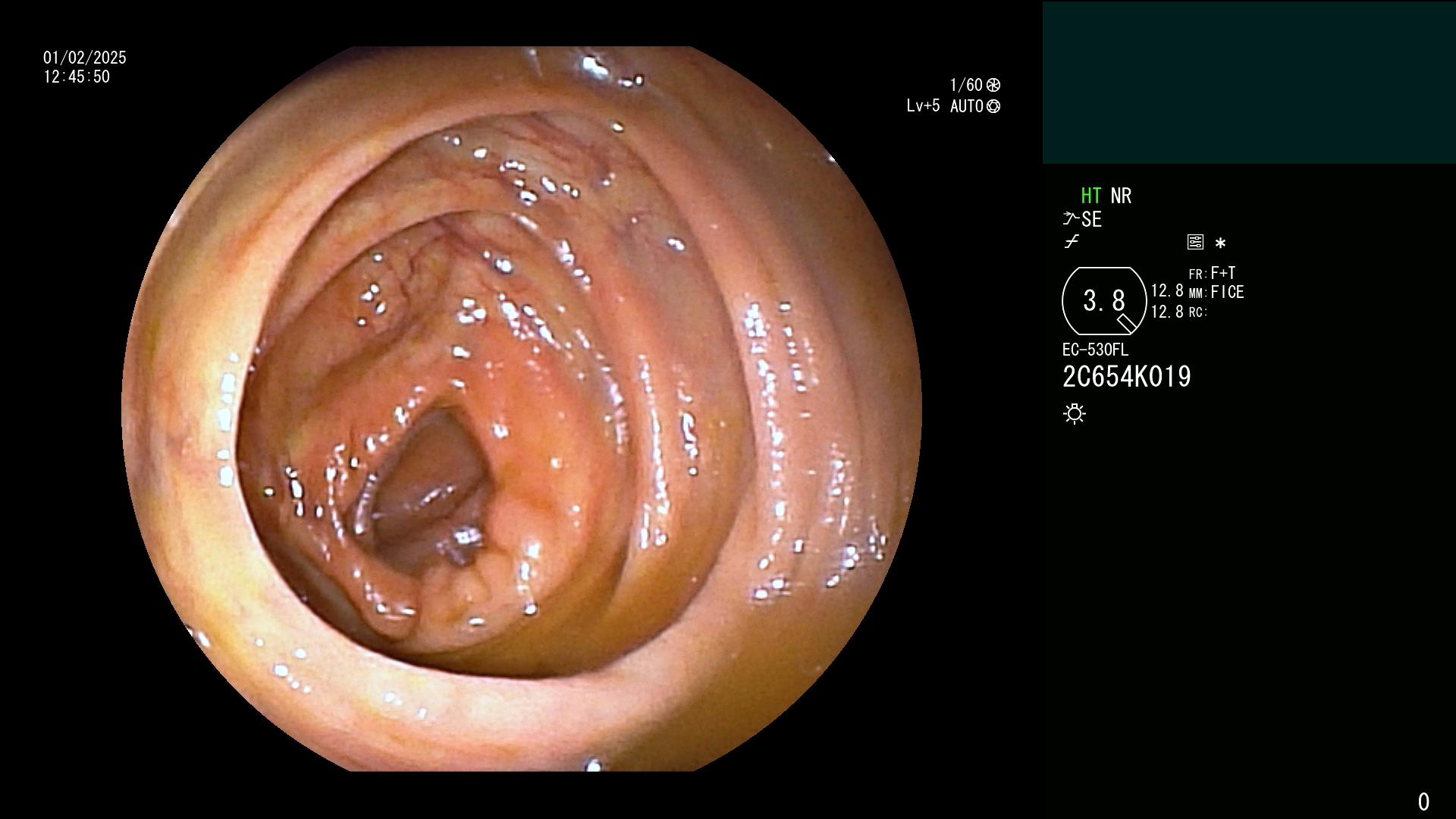This screenshot has height=819, width=1456.
Task: Click the scope channel diagram showing 3.8
Action: tap(1104, 301)
